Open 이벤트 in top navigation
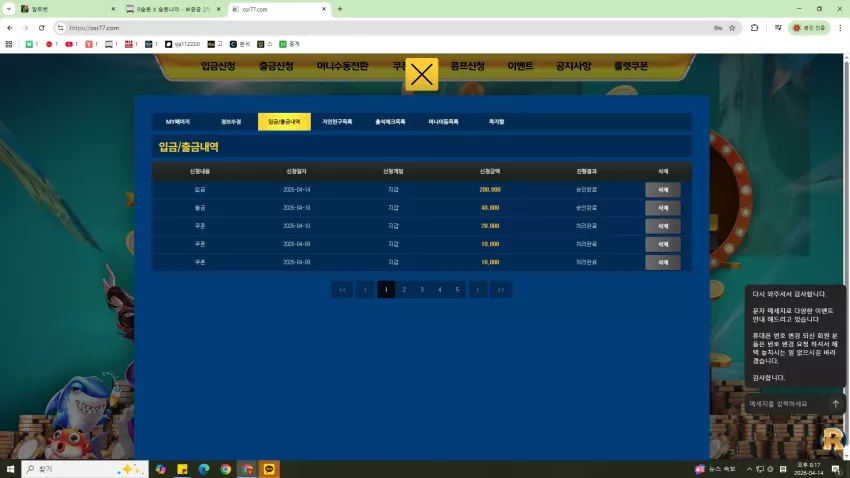850x478 pixels. 520,66
